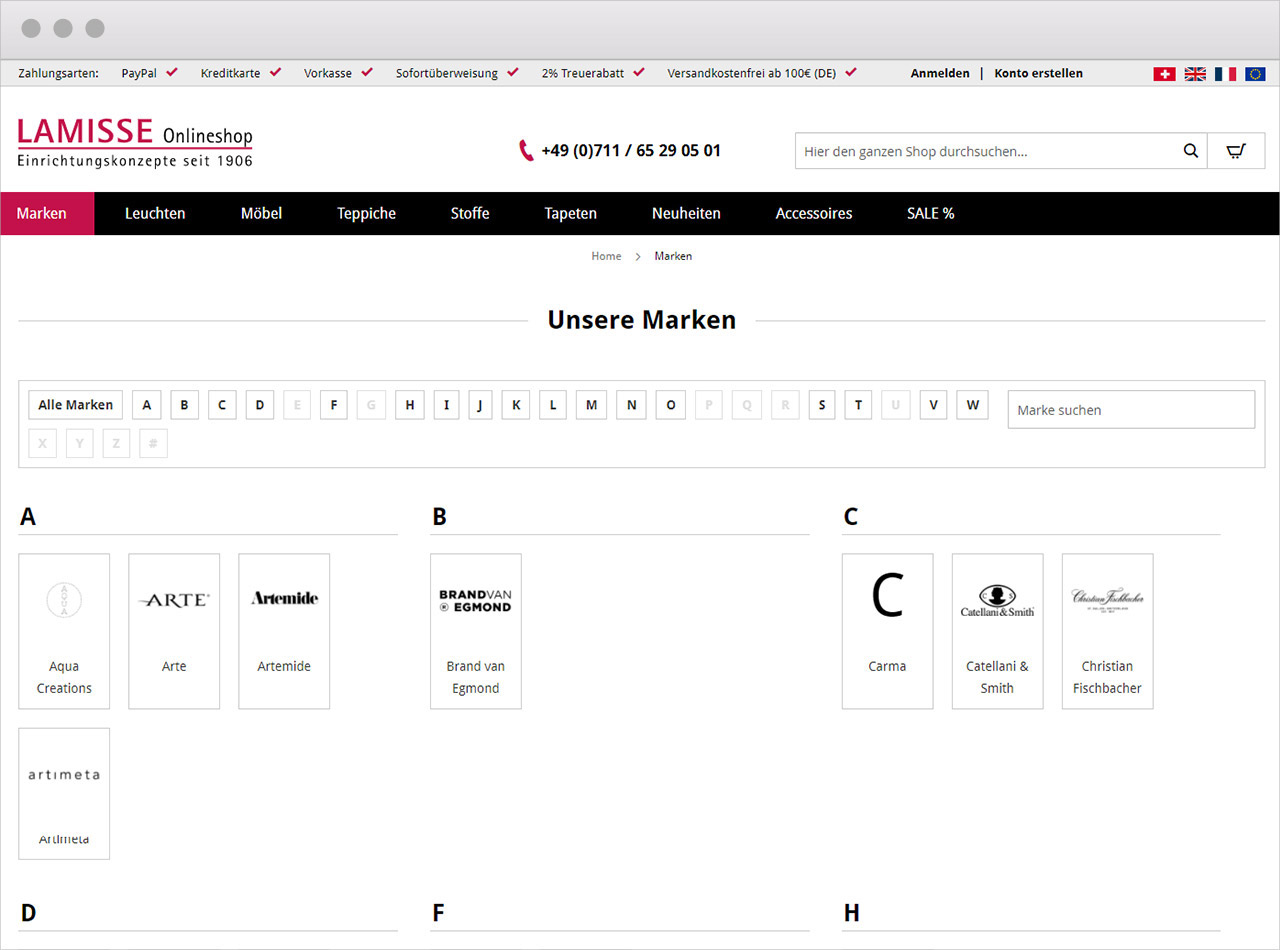Click the Versandkostenfrei ab 100€ text

click(x=752, y=73)
